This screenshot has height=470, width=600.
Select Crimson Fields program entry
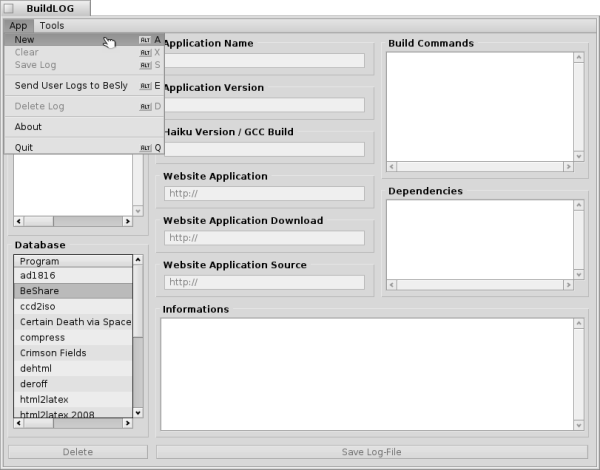pos(72,353)
